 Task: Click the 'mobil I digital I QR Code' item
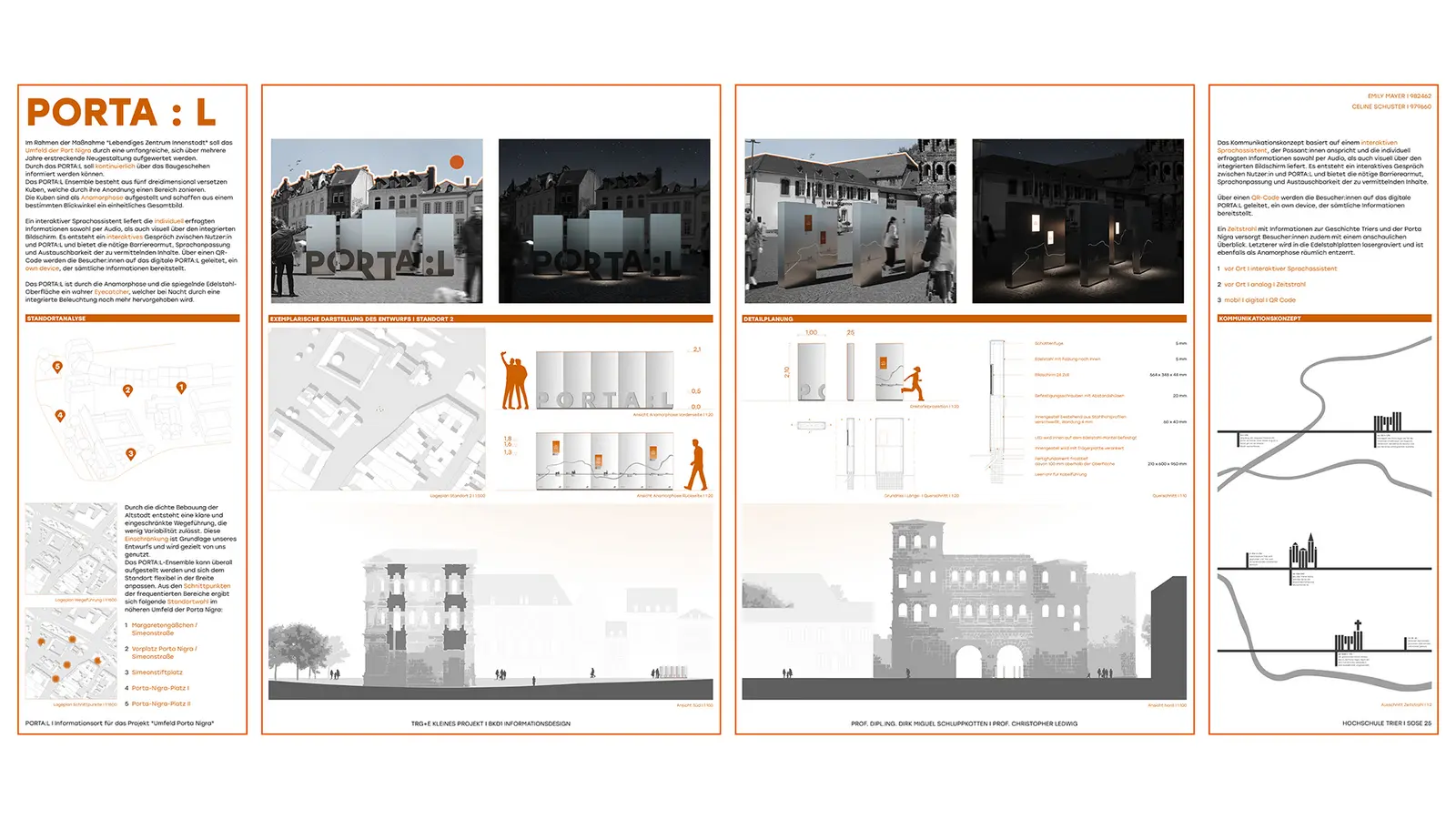[1259, 299]
